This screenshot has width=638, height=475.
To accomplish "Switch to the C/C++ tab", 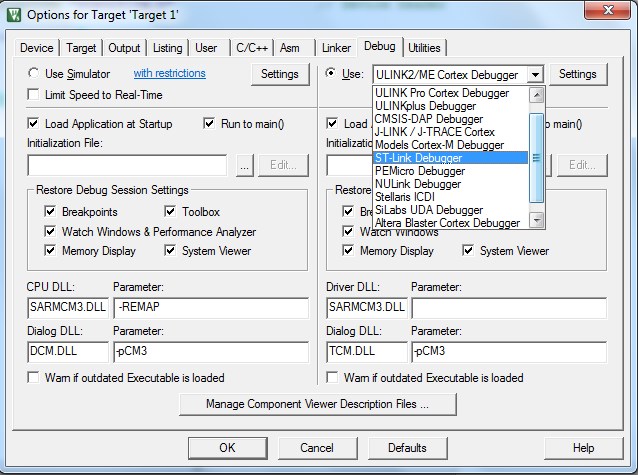I will pos(252,48).
